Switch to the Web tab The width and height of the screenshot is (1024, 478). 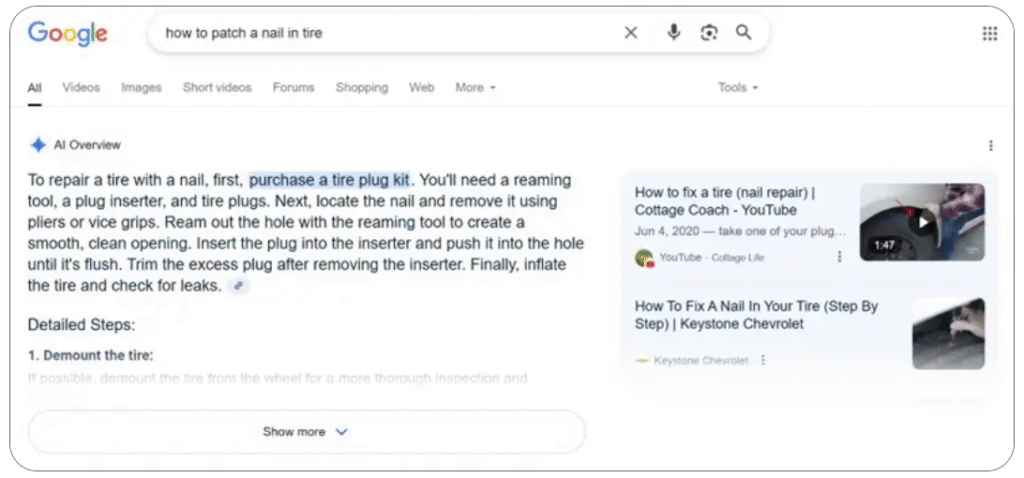tap(421, 88)
